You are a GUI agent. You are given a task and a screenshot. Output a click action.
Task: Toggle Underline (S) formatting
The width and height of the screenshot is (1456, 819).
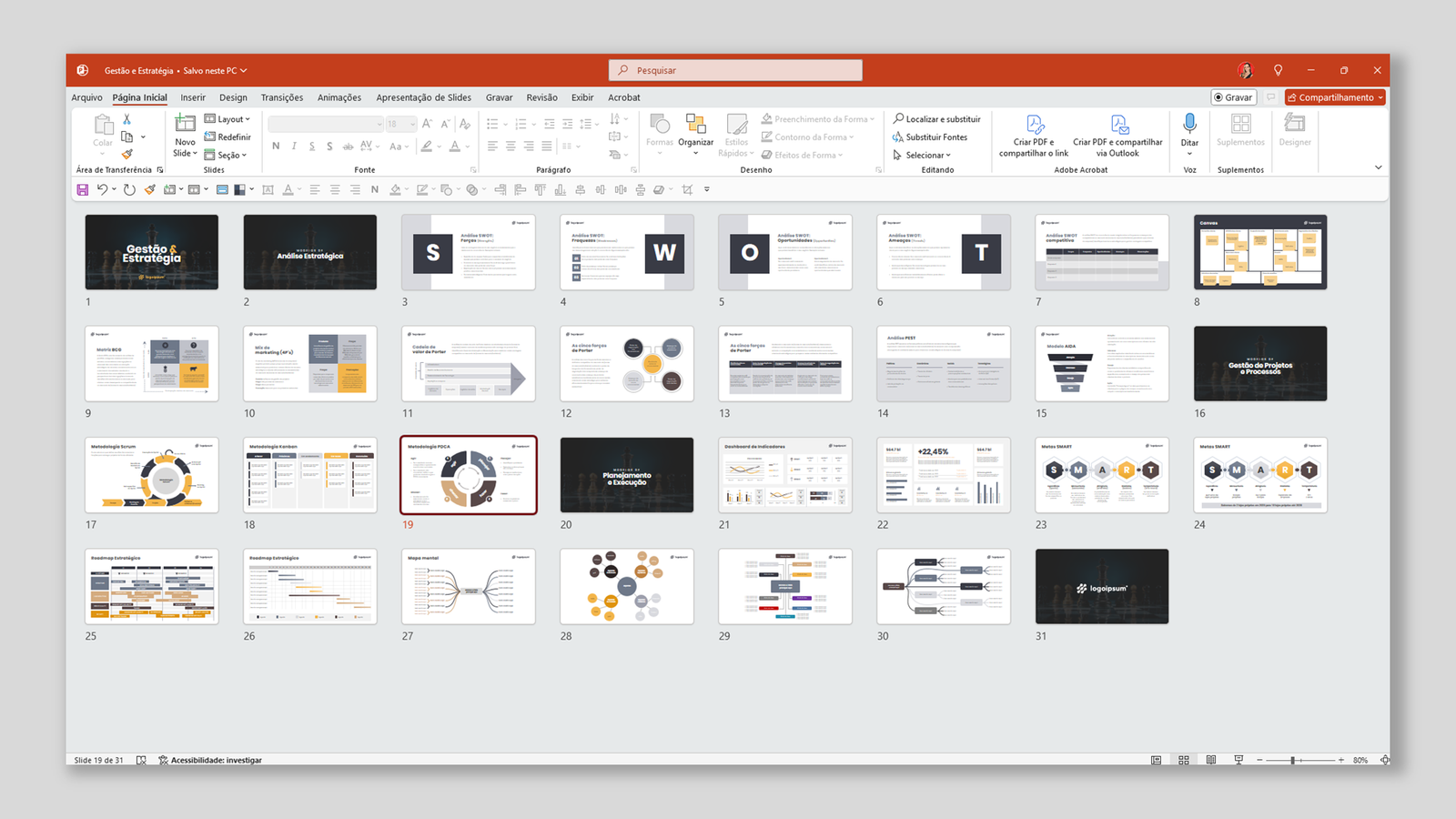(312, 146)
